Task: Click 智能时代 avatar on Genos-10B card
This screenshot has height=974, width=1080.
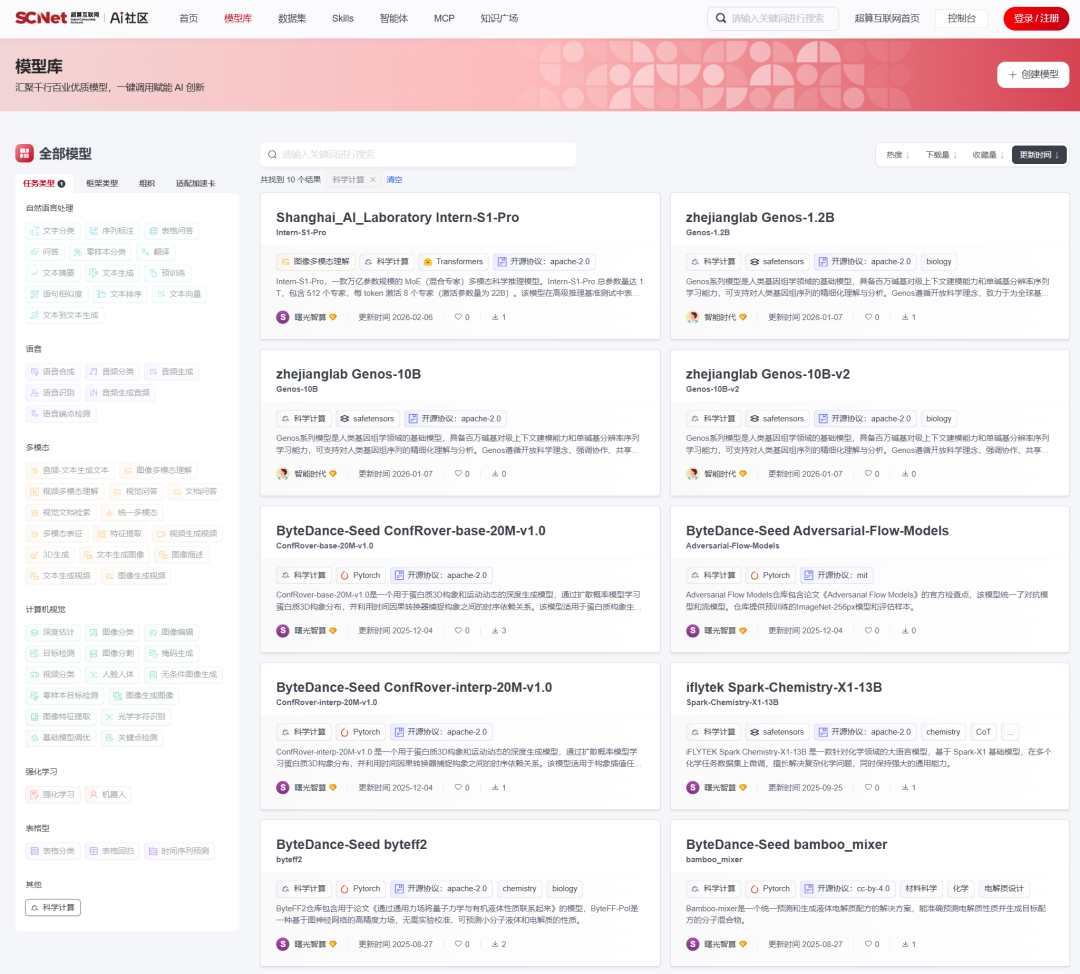Action: coord(282,474)
